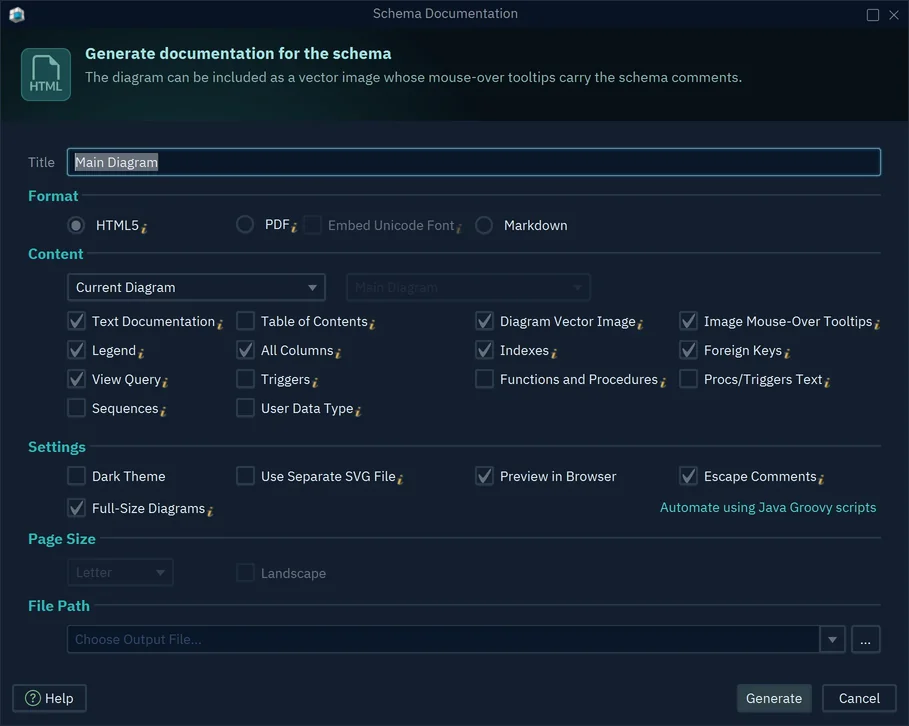909x726 pixels.
Task: Click info icon beside Diagram Vector Image
Action: pos(641,325)
